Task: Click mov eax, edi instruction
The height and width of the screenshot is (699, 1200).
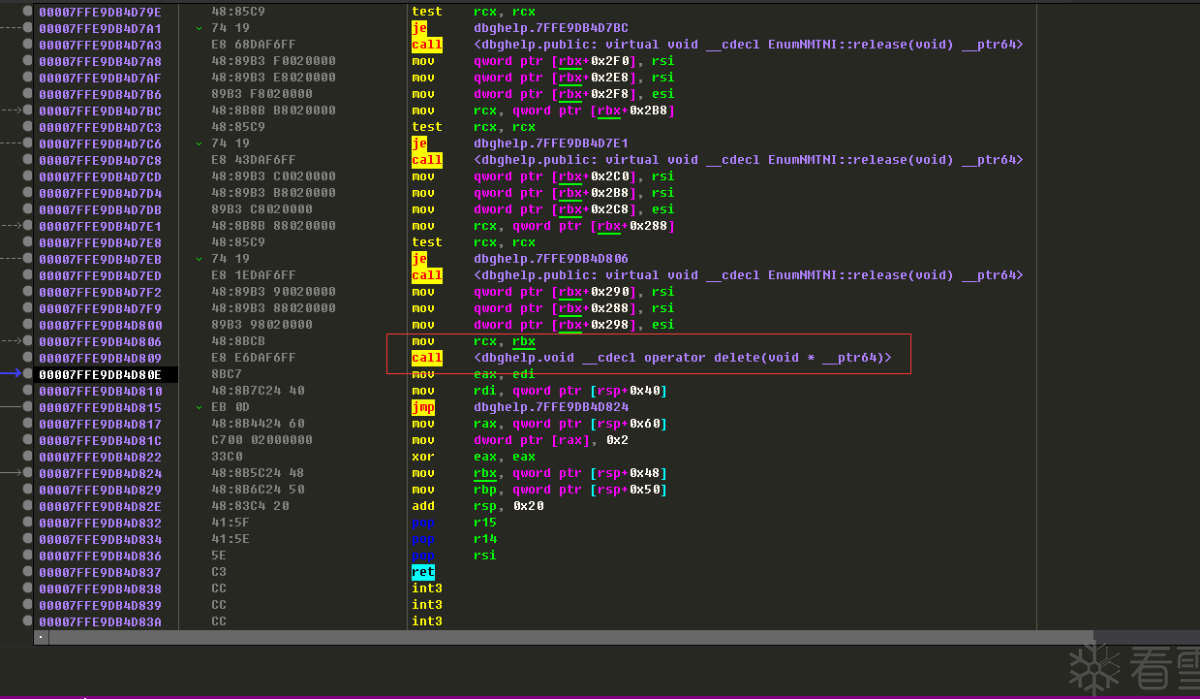Action: point(474,374)
